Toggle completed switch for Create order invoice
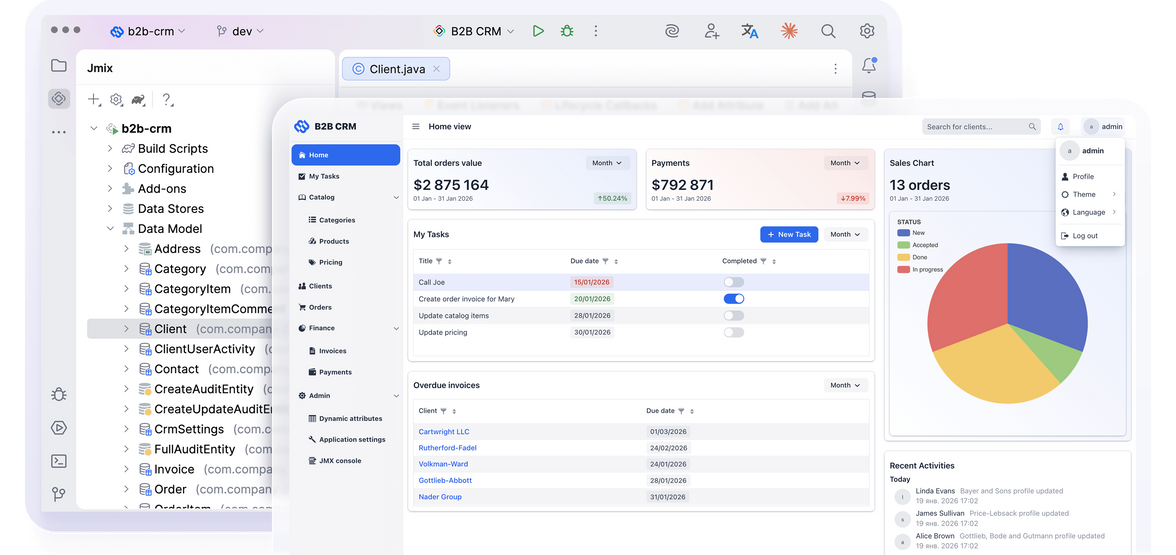The height and width of the screenshot is (555, 1176). tap(733, 298)
